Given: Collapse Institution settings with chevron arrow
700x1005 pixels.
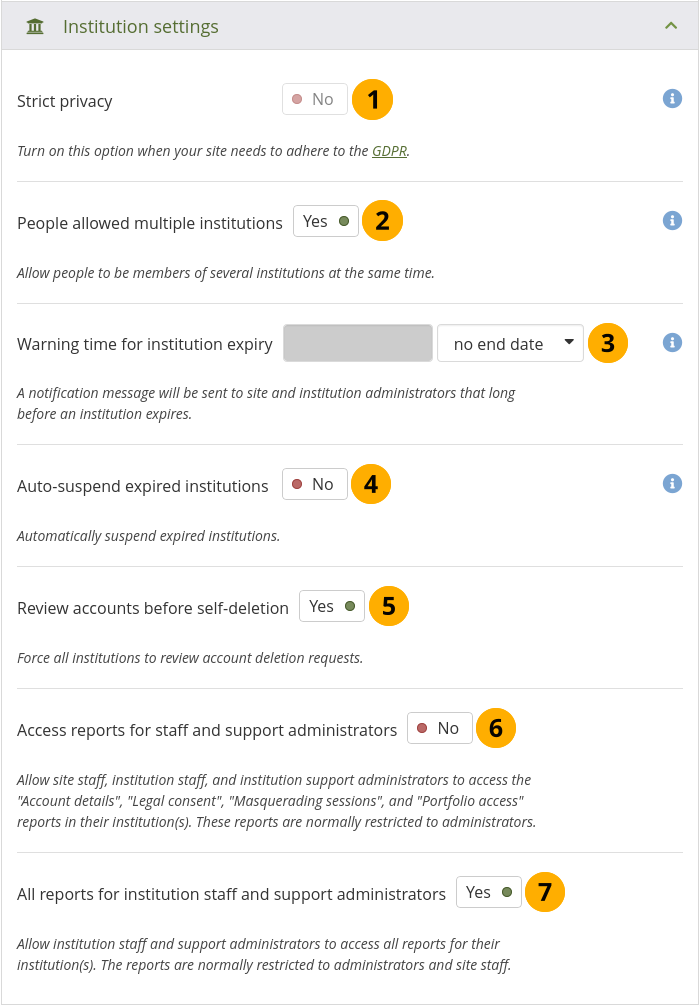Looking at the screenshot, I should pos(671,27).
